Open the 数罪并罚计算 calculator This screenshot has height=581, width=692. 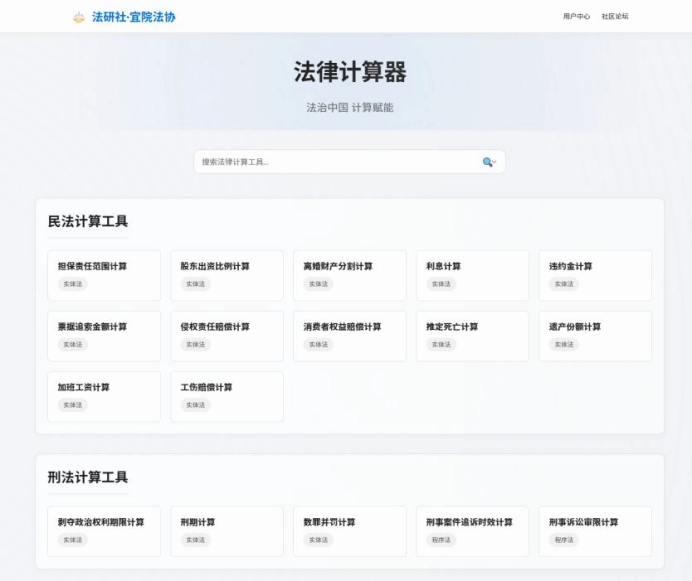coord(349,531)
